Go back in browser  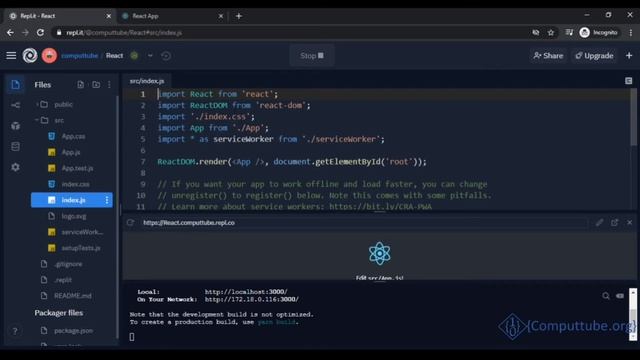click(x=10, y=32)
